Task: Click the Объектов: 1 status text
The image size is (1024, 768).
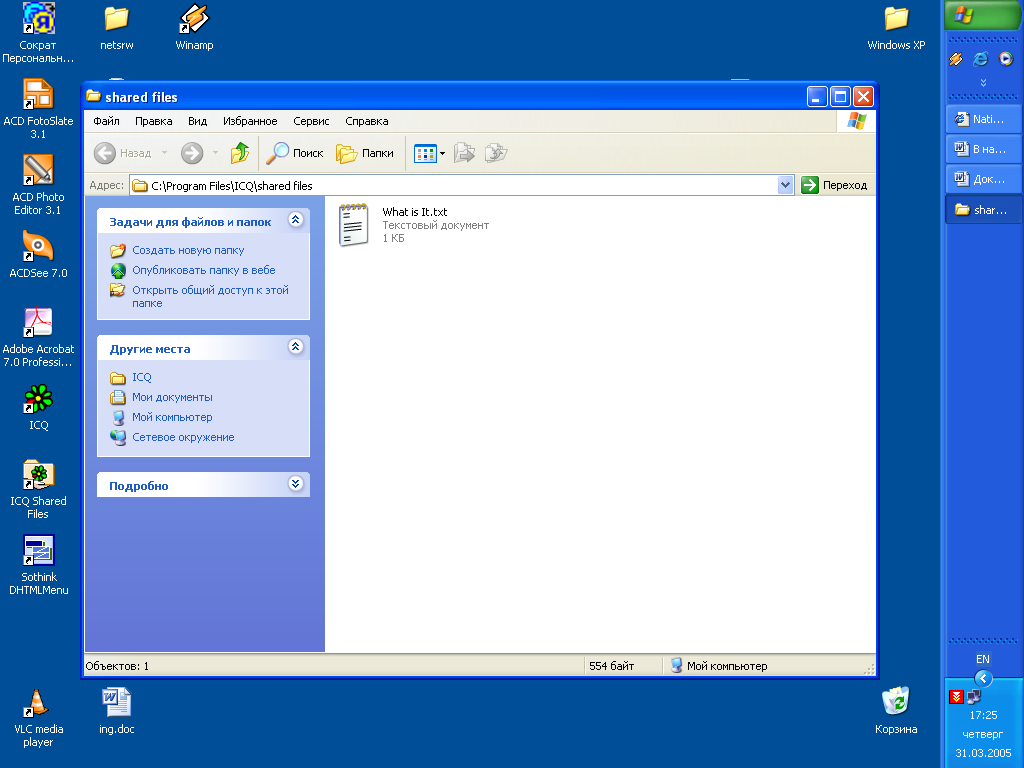Action: [x=118, y=666]
